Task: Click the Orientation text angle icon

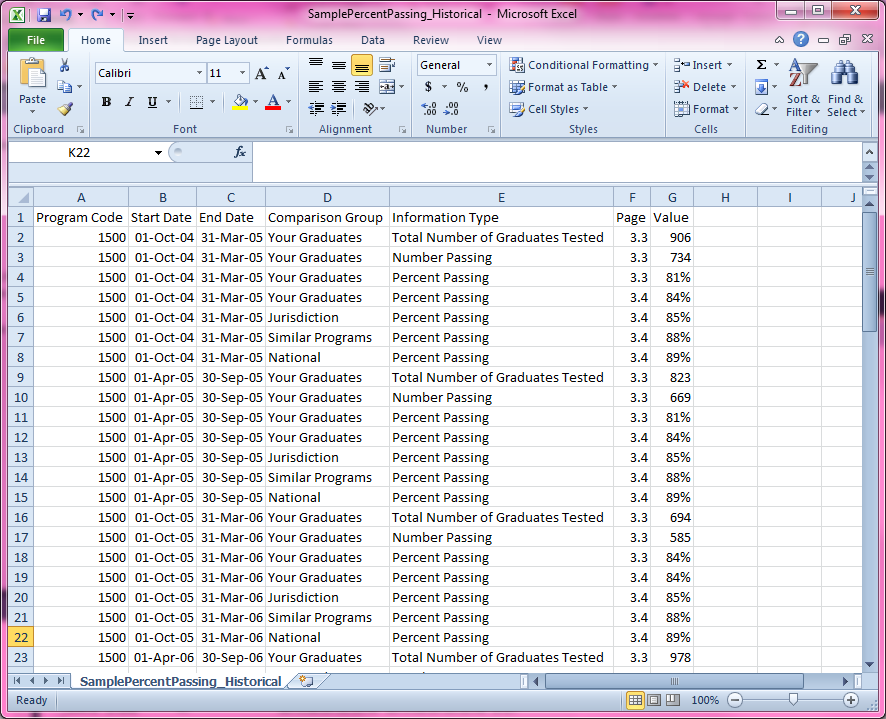Action: [x=370, y=109]
